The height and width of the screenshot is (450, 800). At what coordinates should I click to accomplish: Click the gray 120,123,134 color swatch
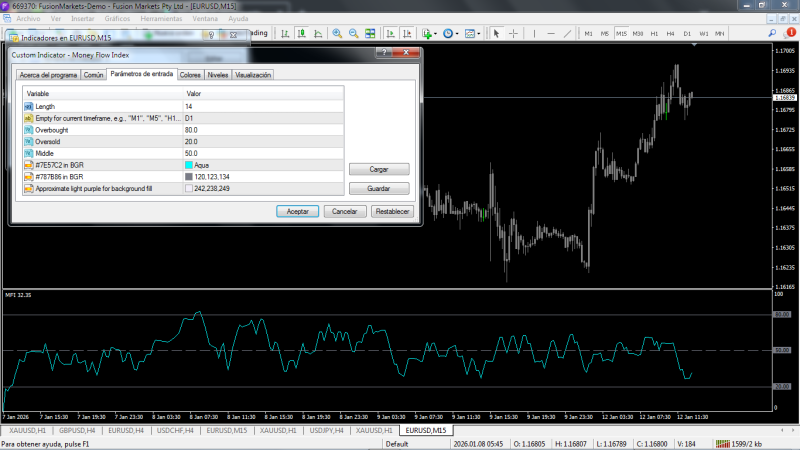click(x=189, y=177)
